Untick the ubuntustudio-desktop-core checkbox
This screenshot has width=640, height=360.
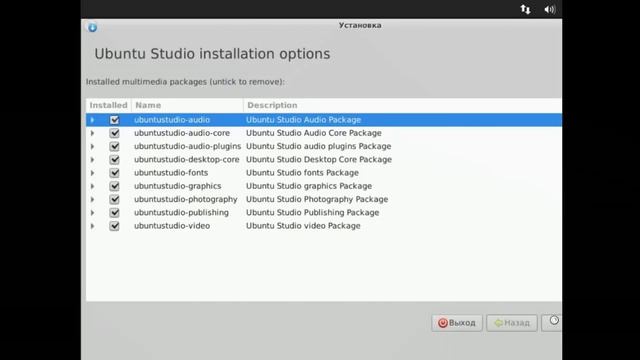pos(114,160)
